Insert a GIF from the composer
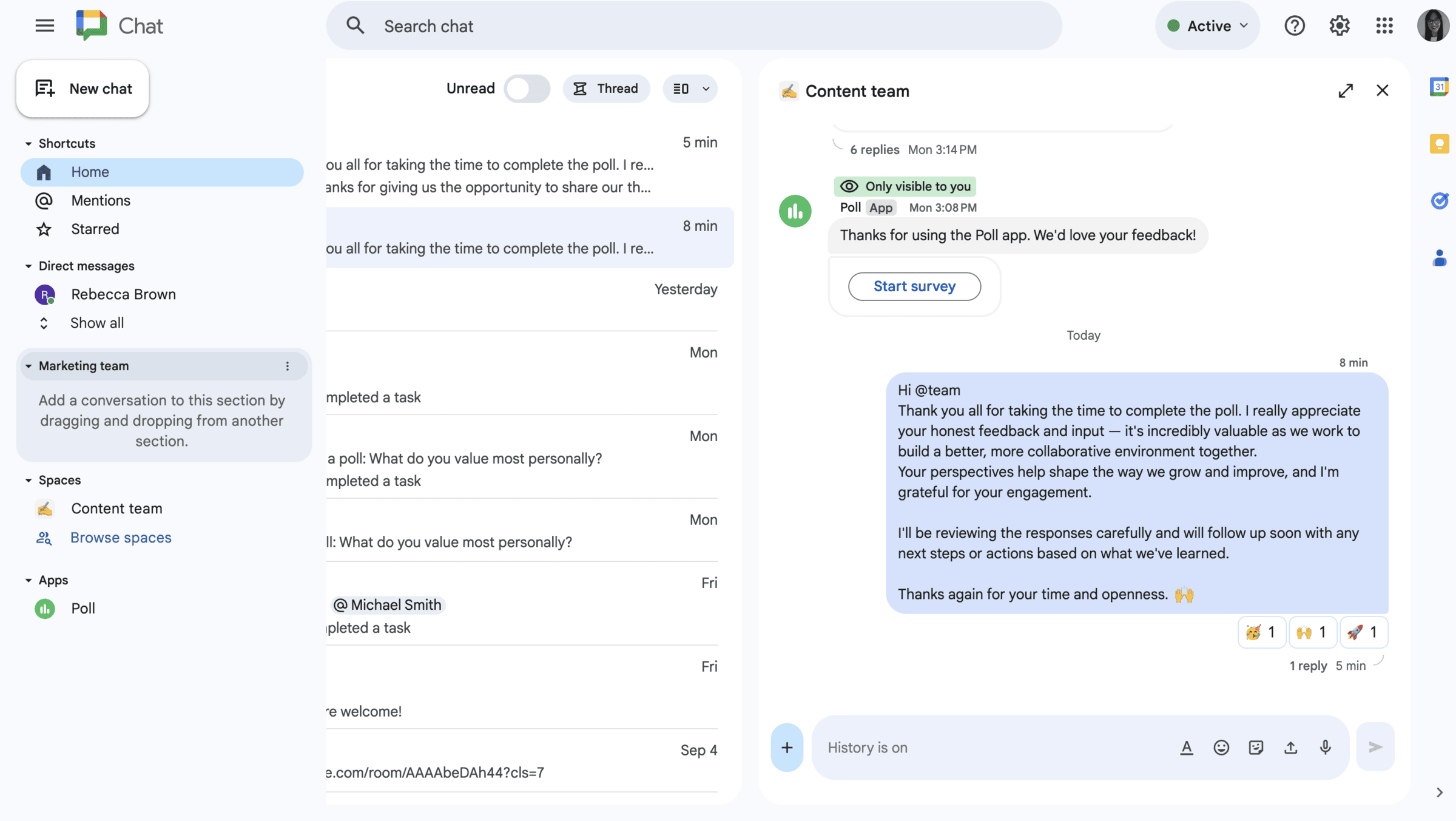 1256,747
